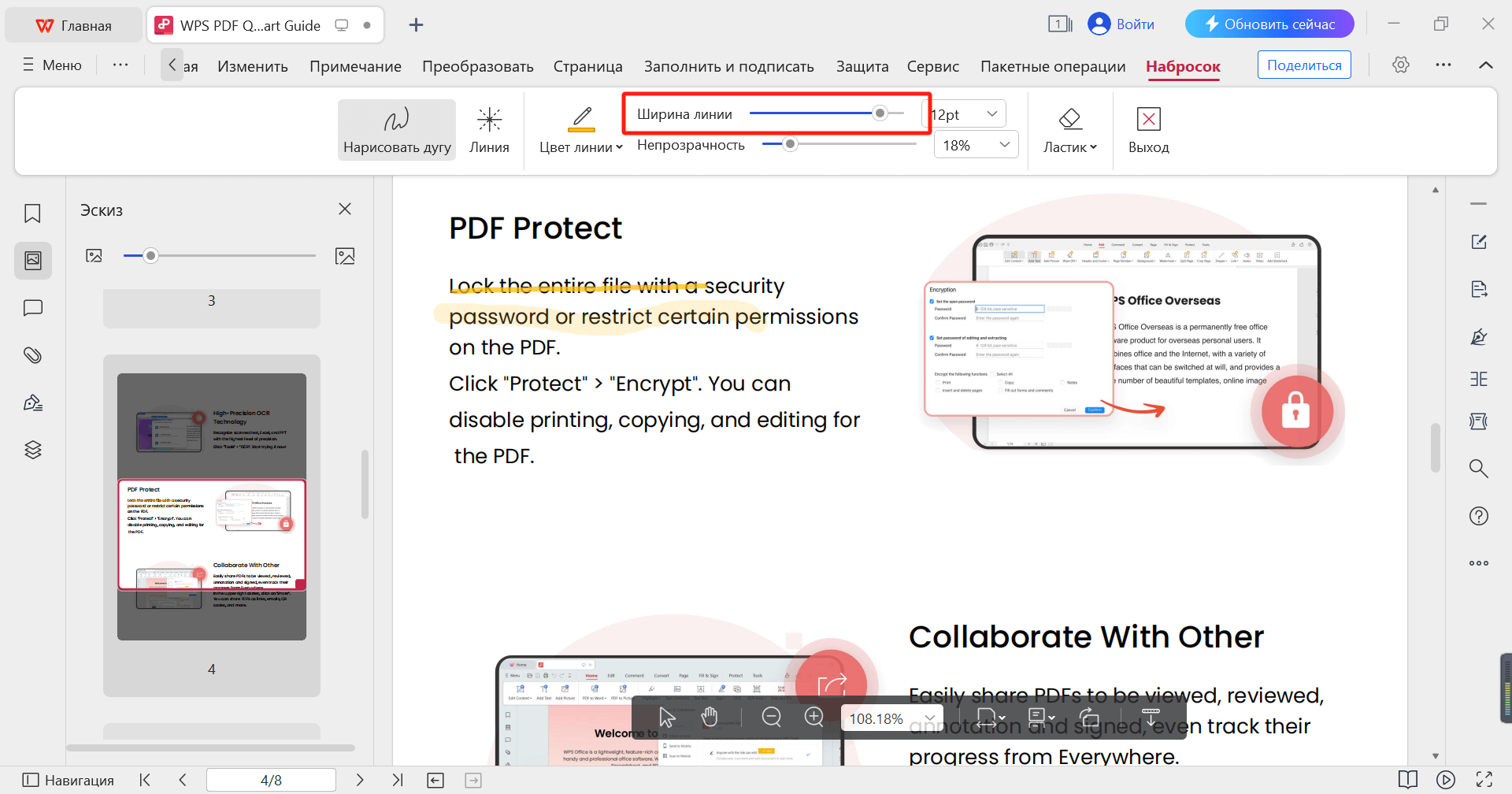The width and height of the screenshot is (1512, 794).
Task: Open the Цвет линии color dropdown
Action: pos(579,128)
